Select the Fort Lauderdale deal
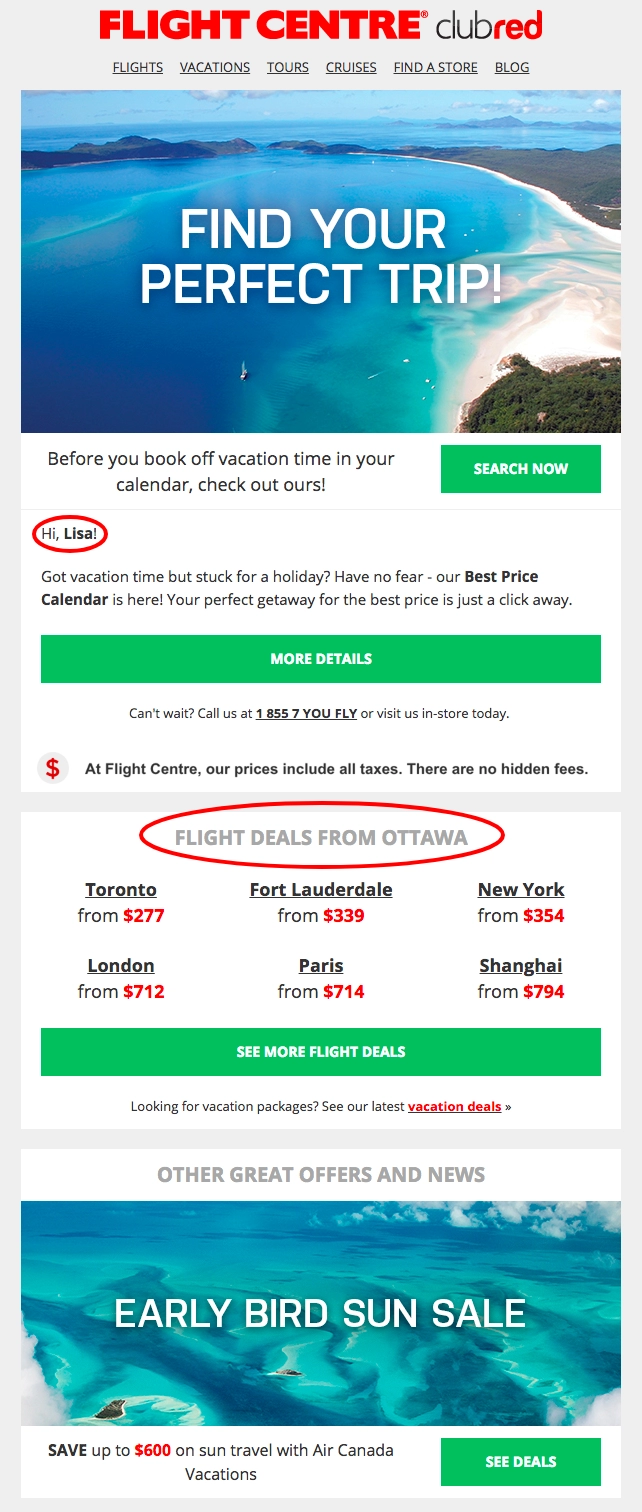 [321, 889]
